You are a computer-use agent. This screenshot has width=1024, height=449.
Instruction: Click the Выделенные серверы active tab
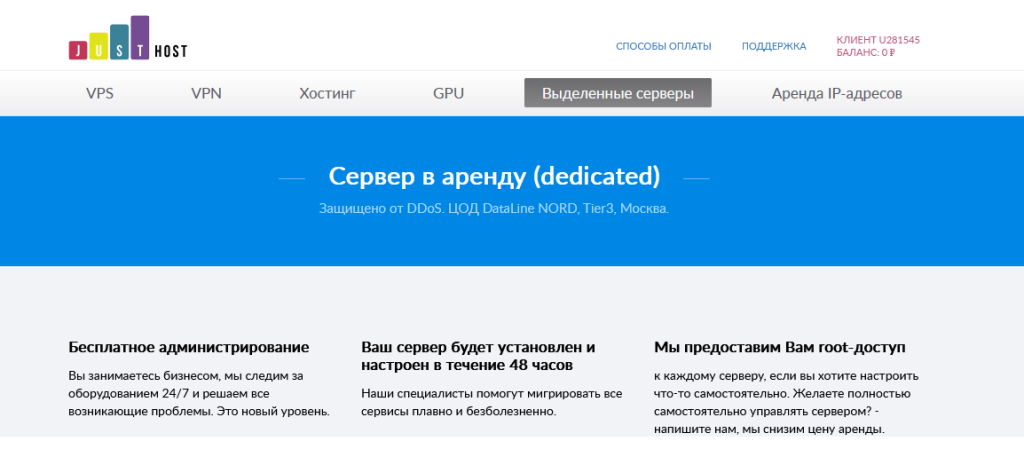click(x=617, y=93)
